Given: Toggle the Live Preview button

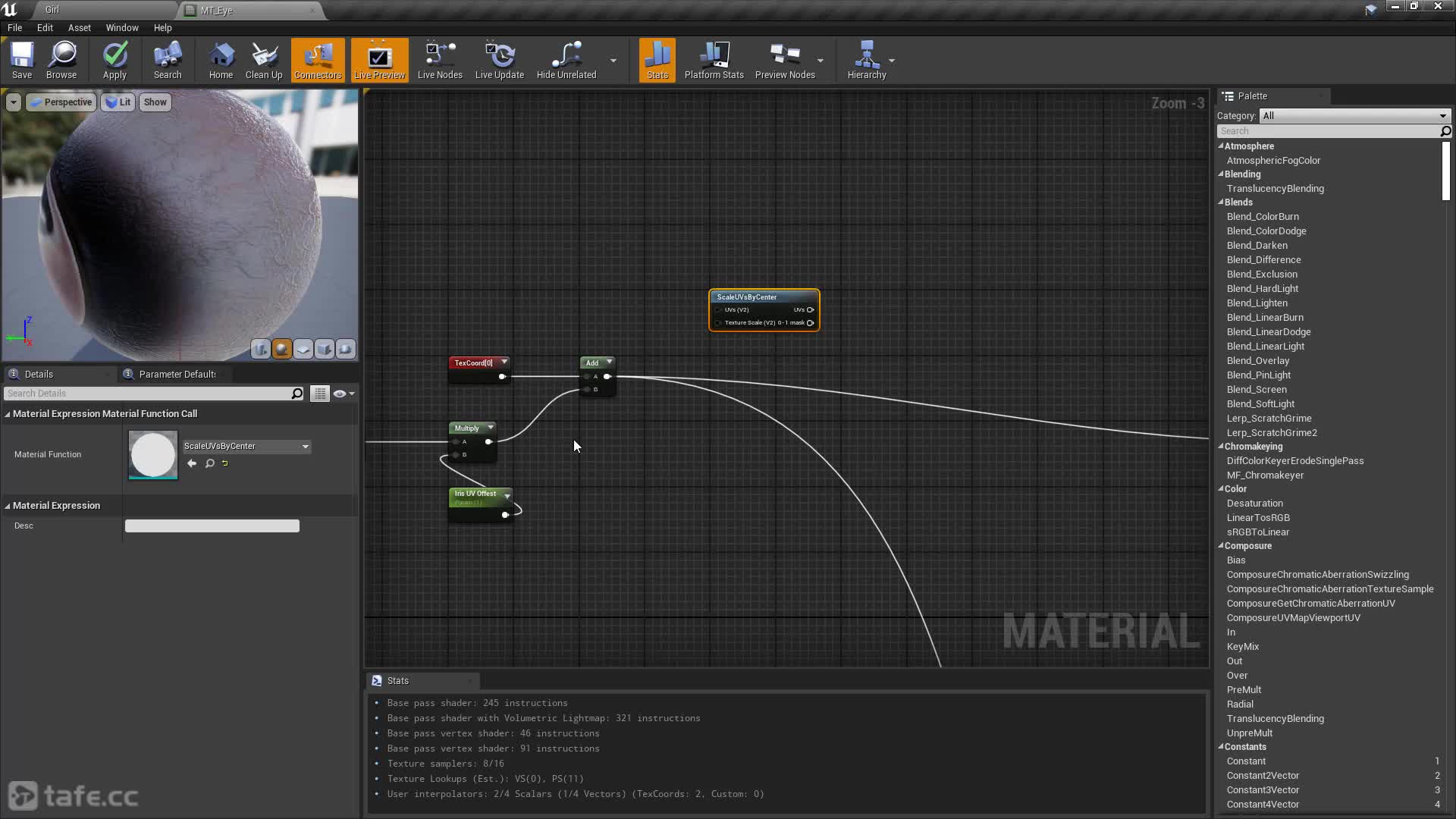Looking at the screenshot, I should pyautogui.click(x=379, y=59).
